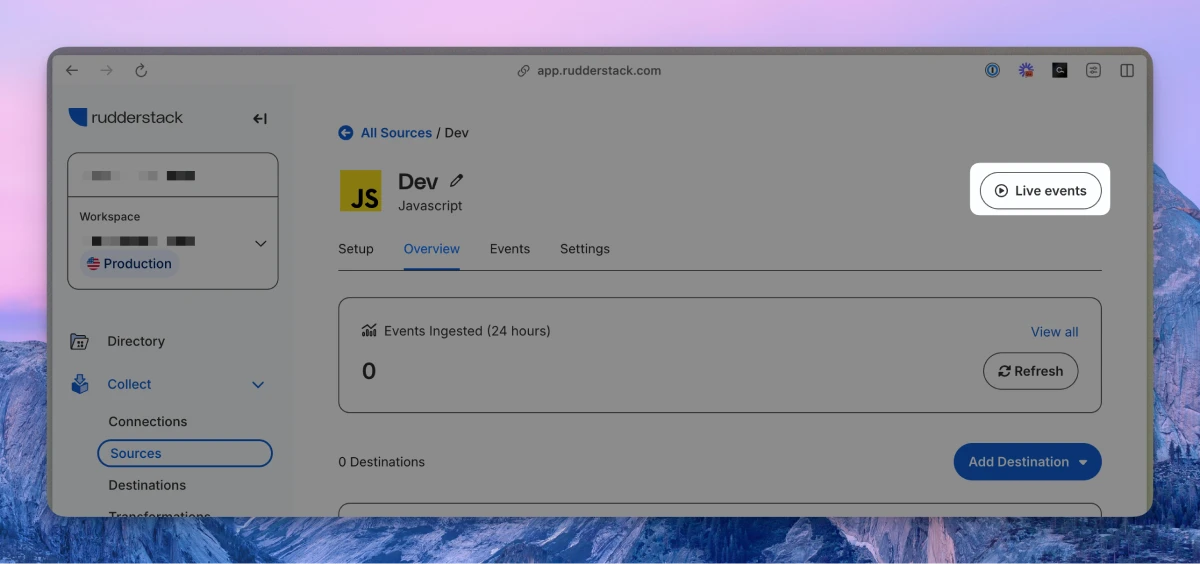Image resolution: width=1200 pixels, height=564 pixels.
Task: Click the rudderstack logo
Action: point(126,118)
